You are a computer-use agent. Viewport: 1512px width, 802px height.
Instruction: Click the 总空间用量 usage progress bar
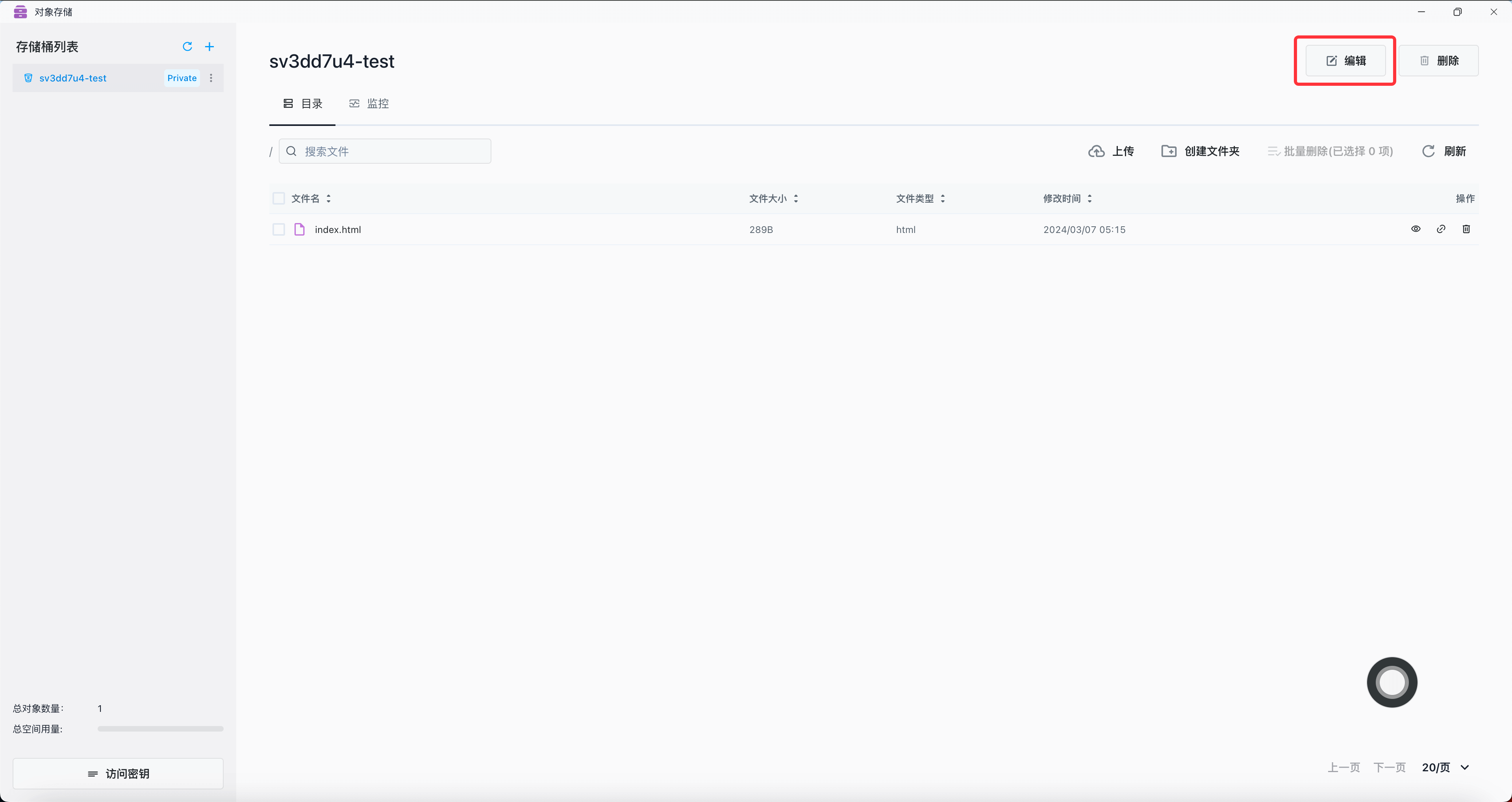pyautogui.click(x=160, y=729)
